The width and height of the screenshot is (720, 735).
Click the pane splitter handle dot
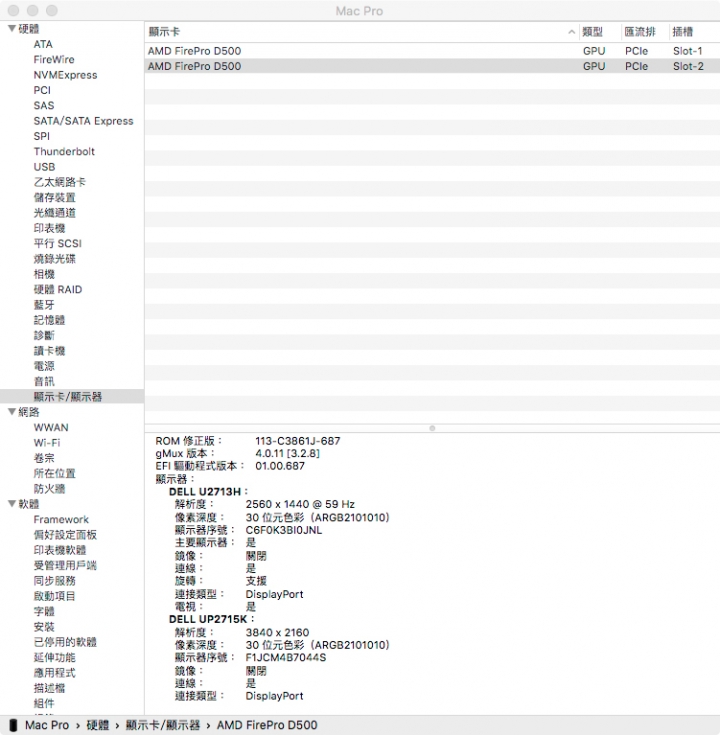[x=432, y=428]
